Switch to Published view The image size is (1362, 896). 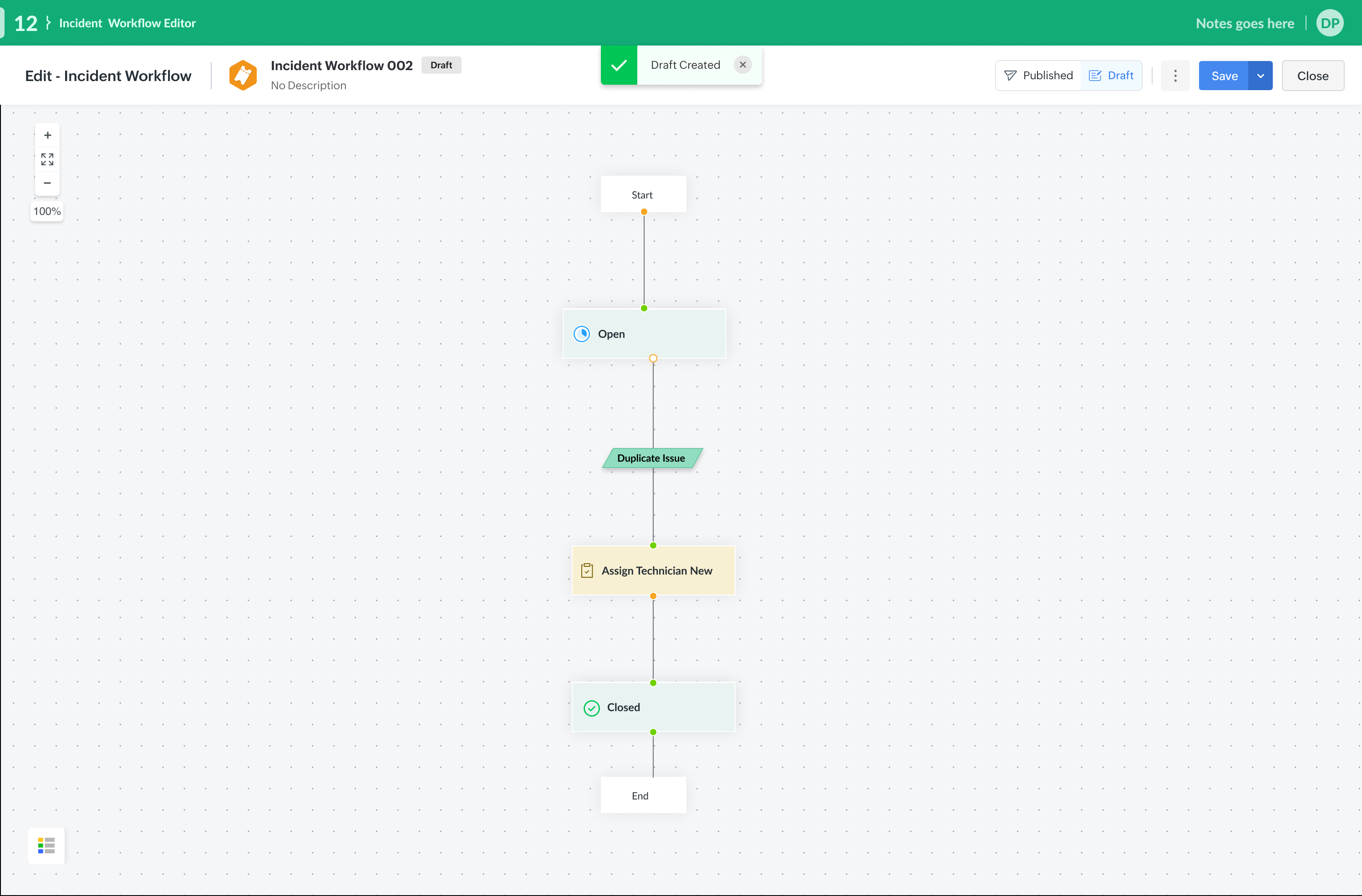pos(1039,76)
